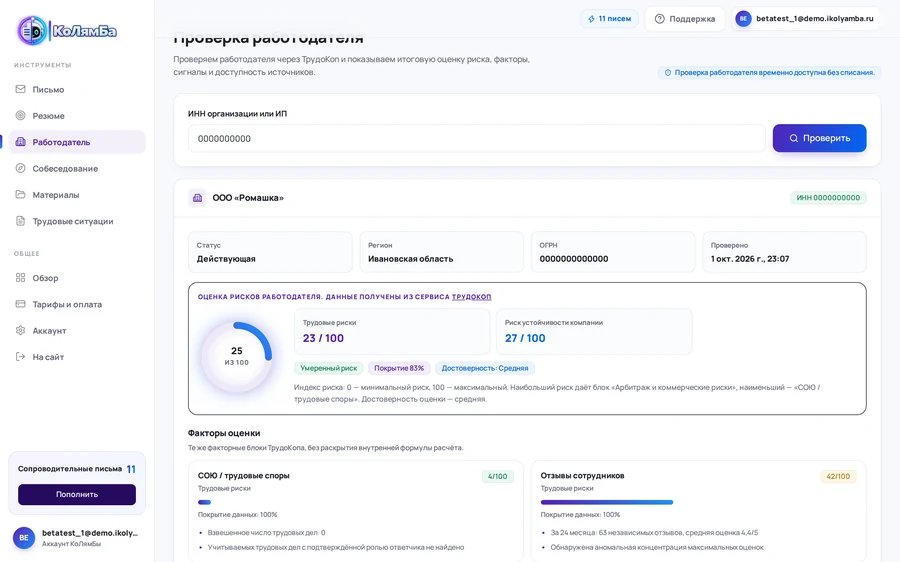Click the 42/100 score badge
The height and width of the screenshot is (562, 900).
point(838,476)
